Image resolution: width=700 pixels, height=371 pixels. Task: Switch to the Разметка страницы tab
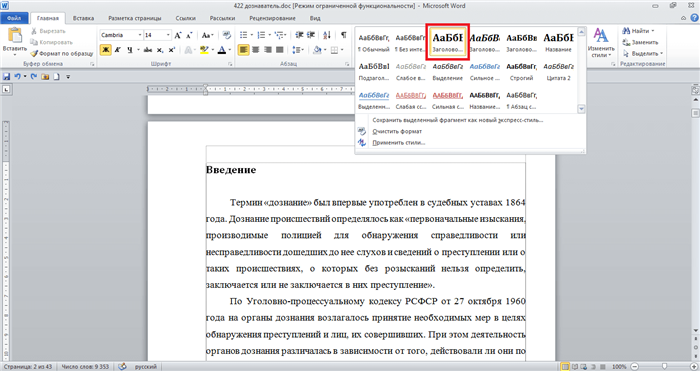click(x=135, y=18)
